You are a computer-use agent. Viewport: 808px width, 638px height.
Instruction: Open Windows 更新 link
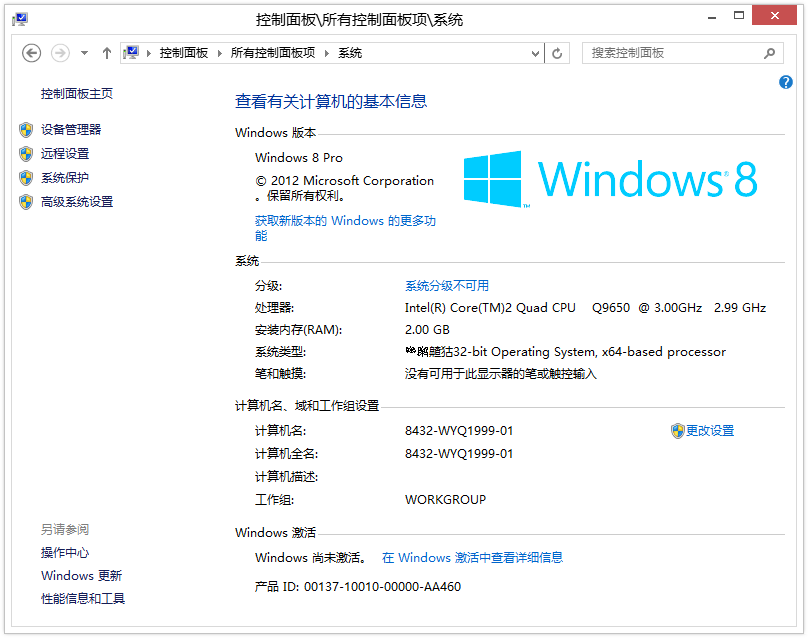(x=81, y=576)
